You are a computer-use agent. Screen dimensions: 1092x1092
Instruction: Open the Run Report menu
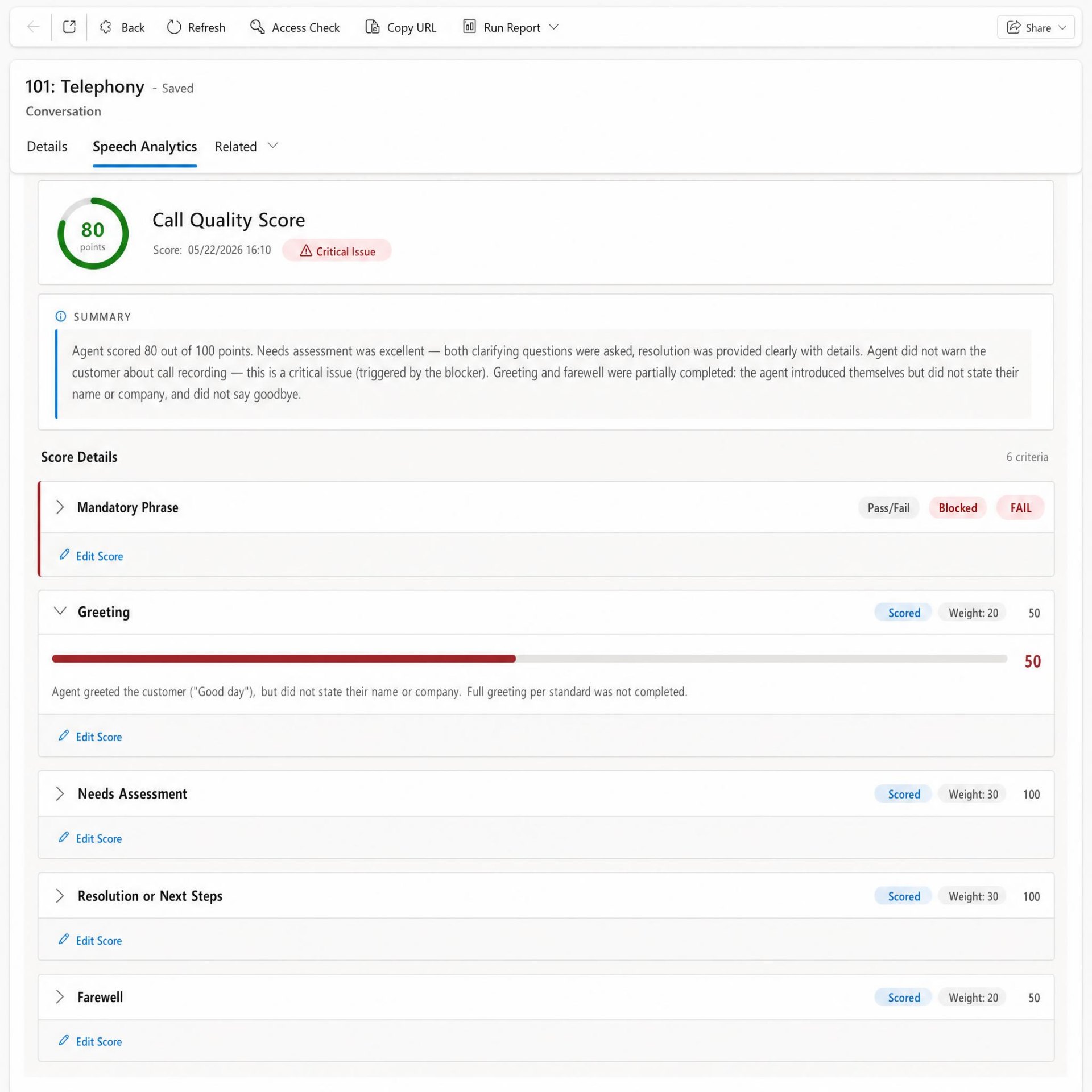511,27
